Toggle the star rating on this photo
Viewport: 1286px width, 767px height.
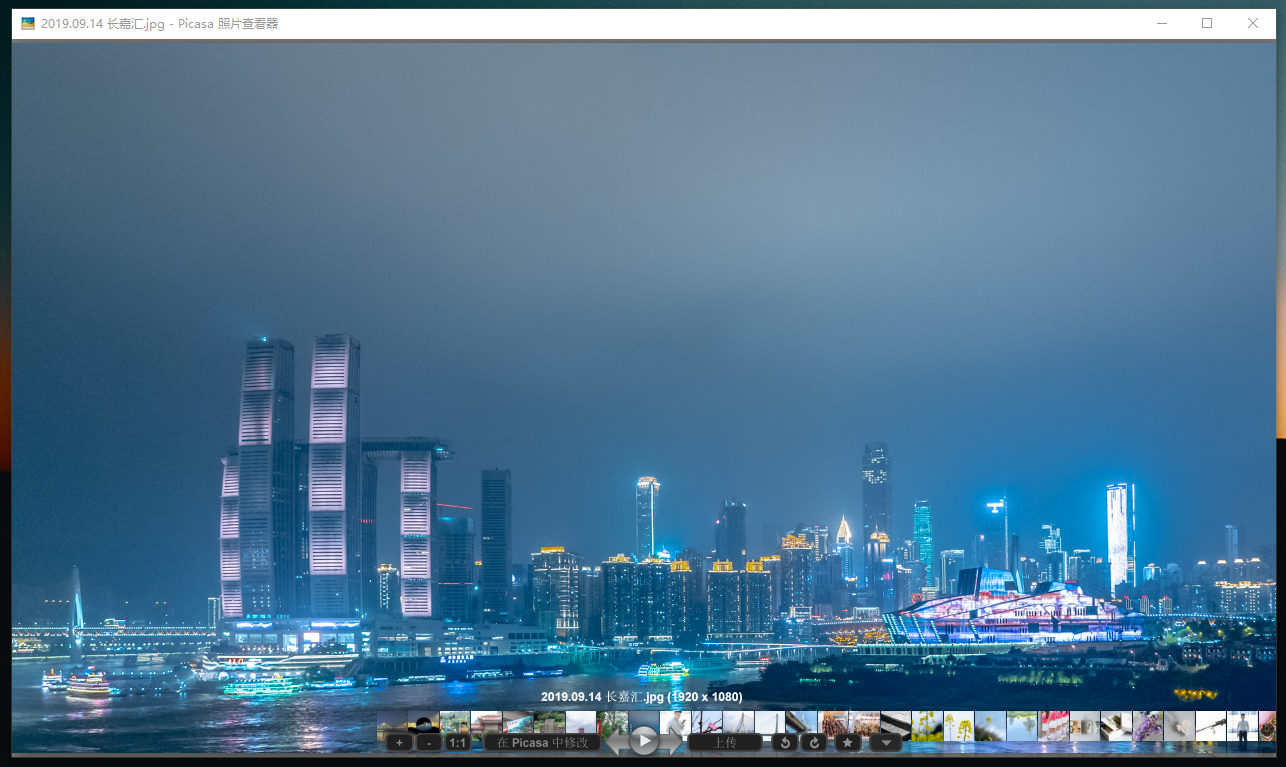click(846, 742)
